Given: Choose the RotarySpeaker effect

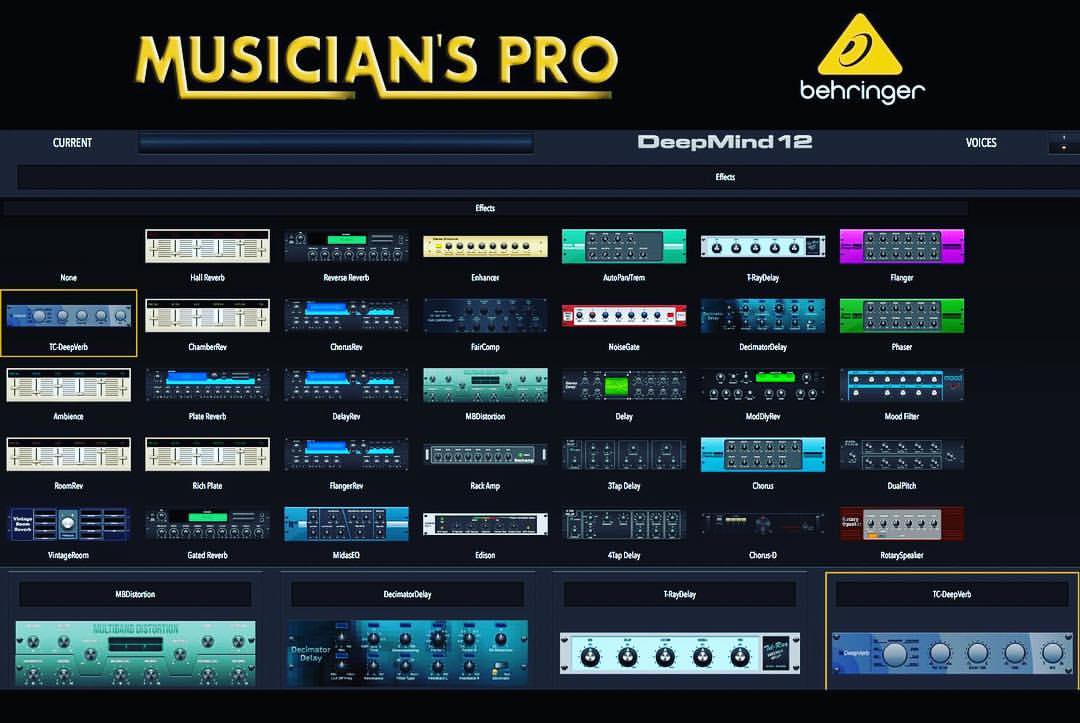Looking at the screenshot, I should point(902,524).
